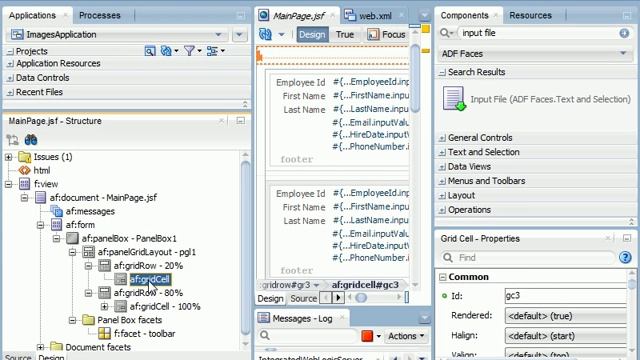
Task: Select Panel Box facets tree node
Action: 129,320
